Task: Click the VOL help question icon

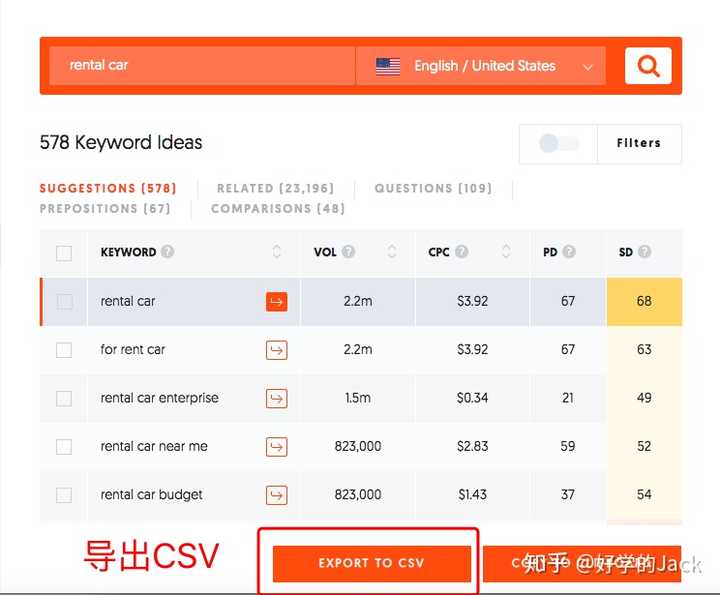Action: pos(349,252)
